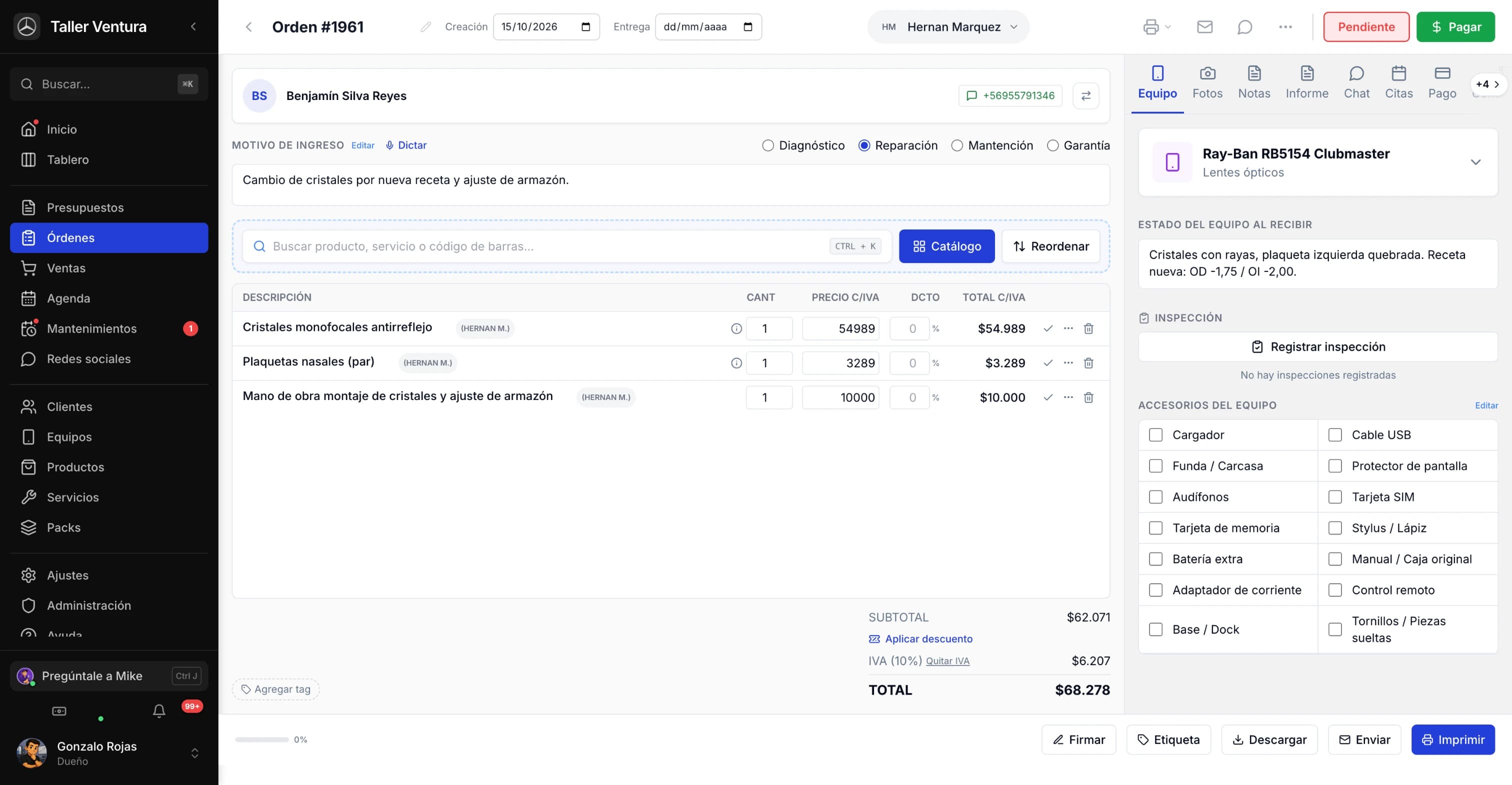Go back using the arrow beside Orden #1961
Viewport: 1512px width, 785px height.
tap(248, 27)
